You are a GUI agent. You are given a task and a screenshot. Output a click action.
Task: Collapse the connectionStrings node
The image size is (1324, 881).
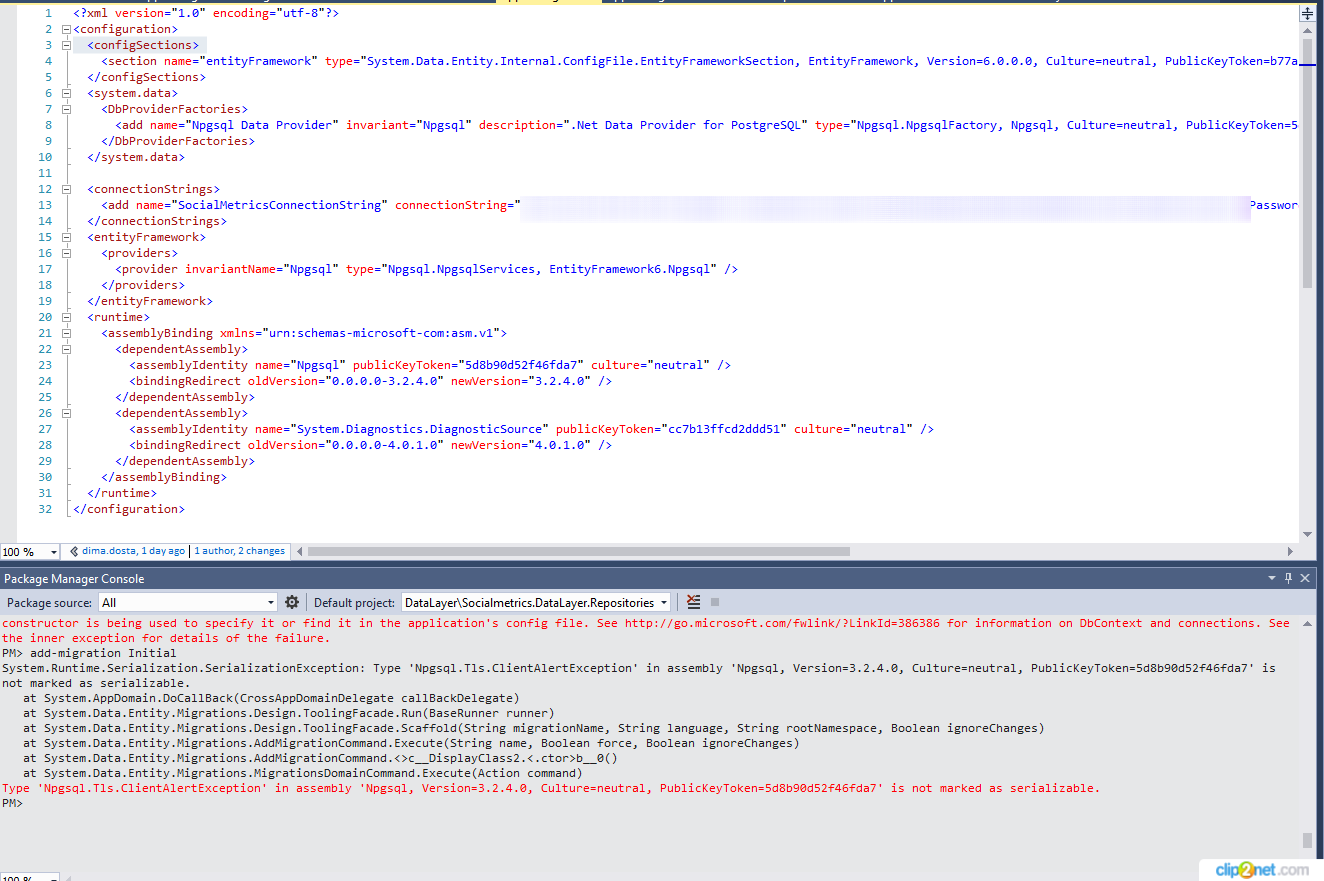pos(66,189)
